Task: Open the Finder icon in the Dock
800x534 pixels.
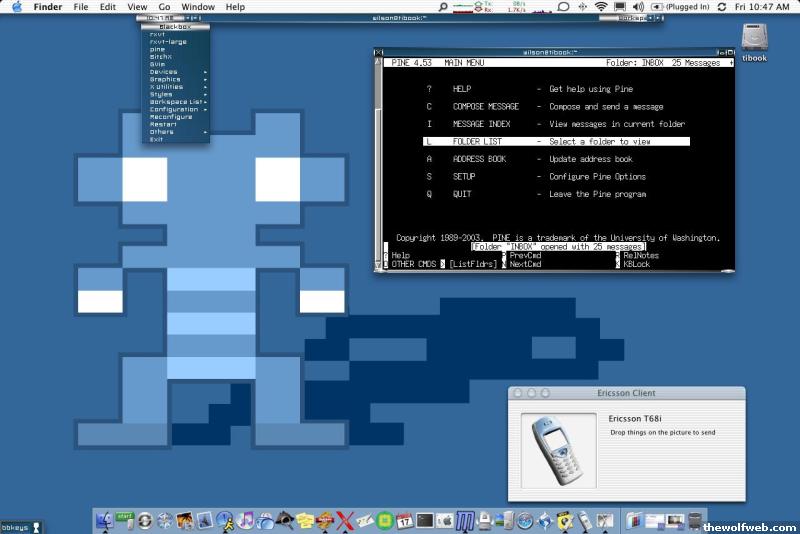Action: (x=105, y=520)
